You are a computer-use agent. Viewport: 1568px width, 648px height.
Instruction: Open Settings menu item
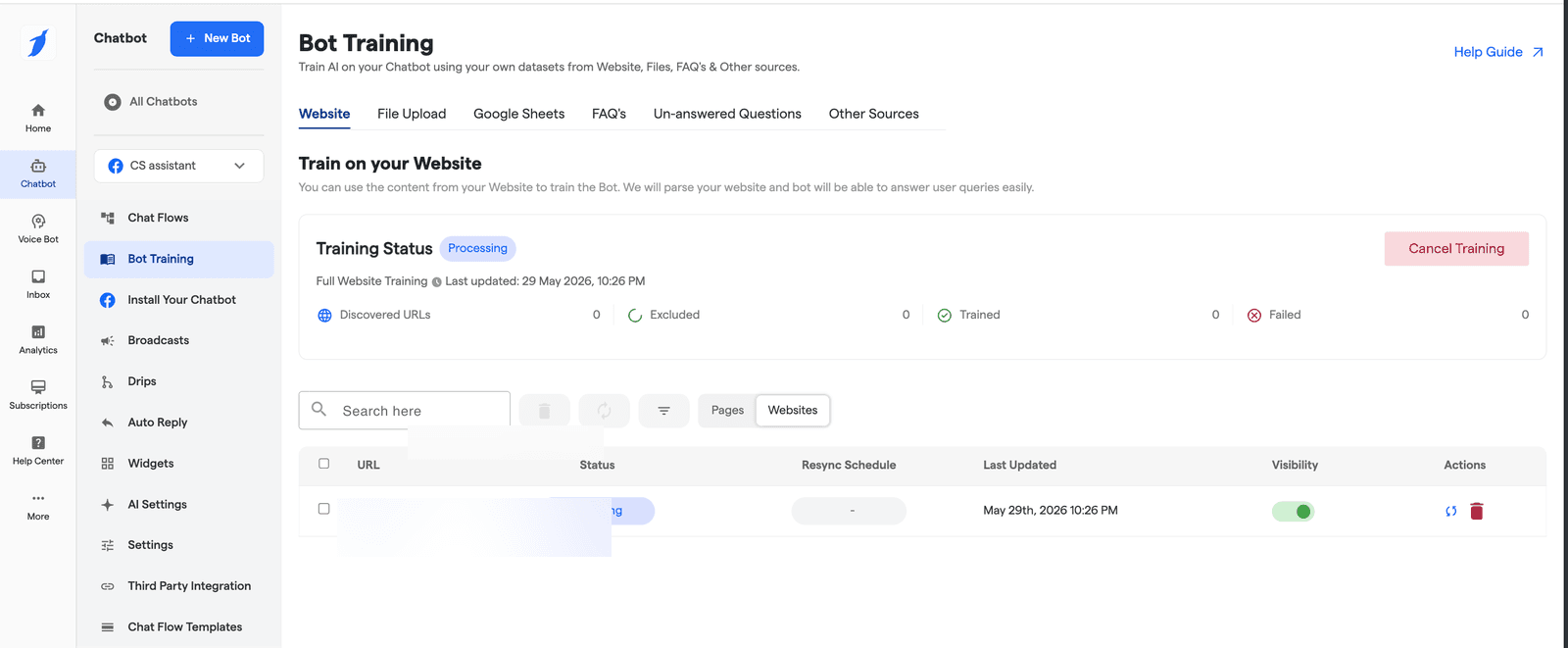coord(179,545)
